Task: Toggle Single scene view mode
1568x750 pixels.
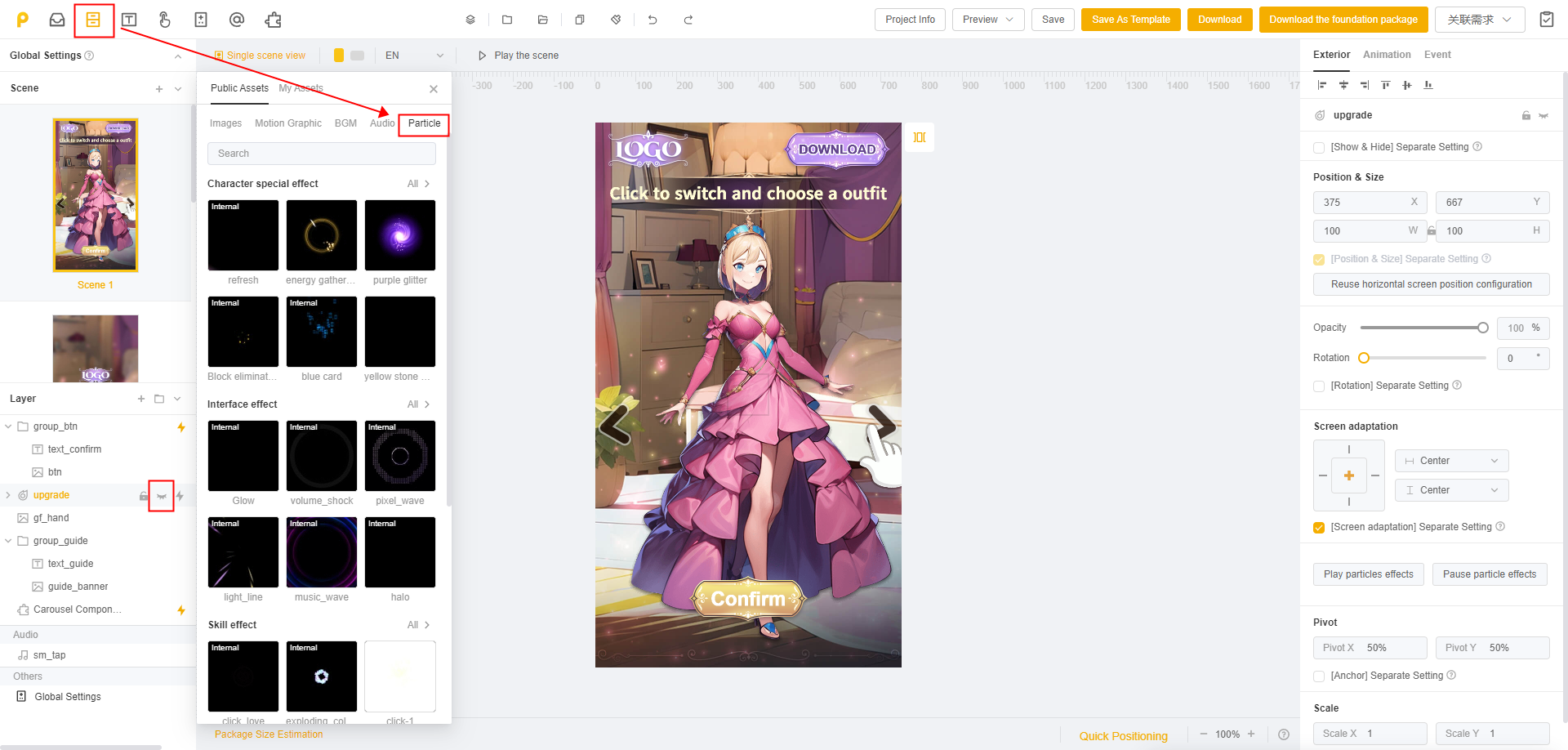Action: click(260, 56)
